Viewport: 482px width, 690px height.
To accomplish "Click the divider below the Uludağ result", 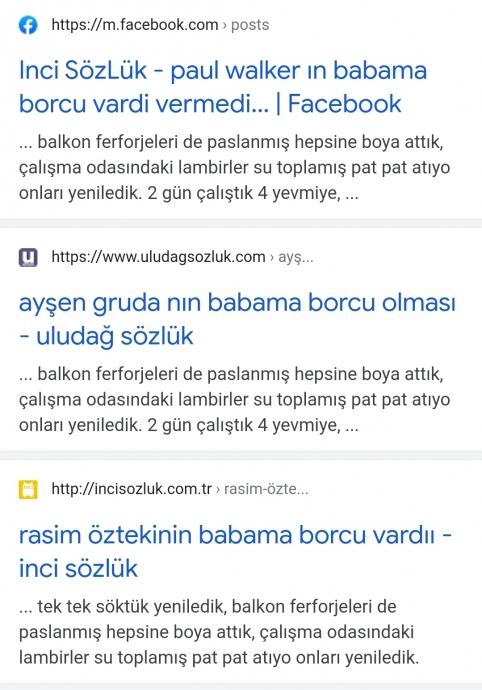I will pyautogui.click(x=241, y=455).
